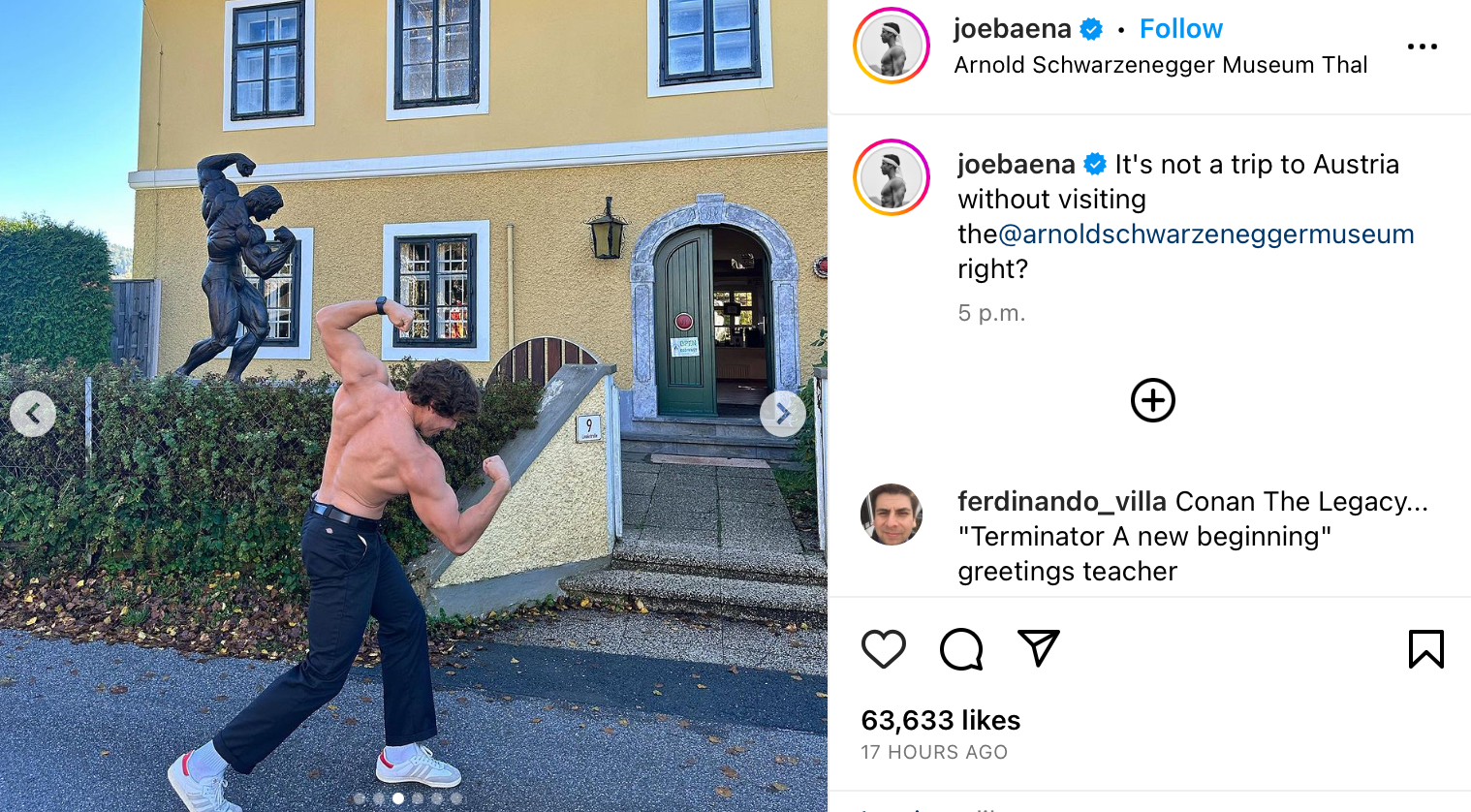Screen dimensions: 1471x812
Task: Open comments with the speech bubble icon
Action: point(961,649)
